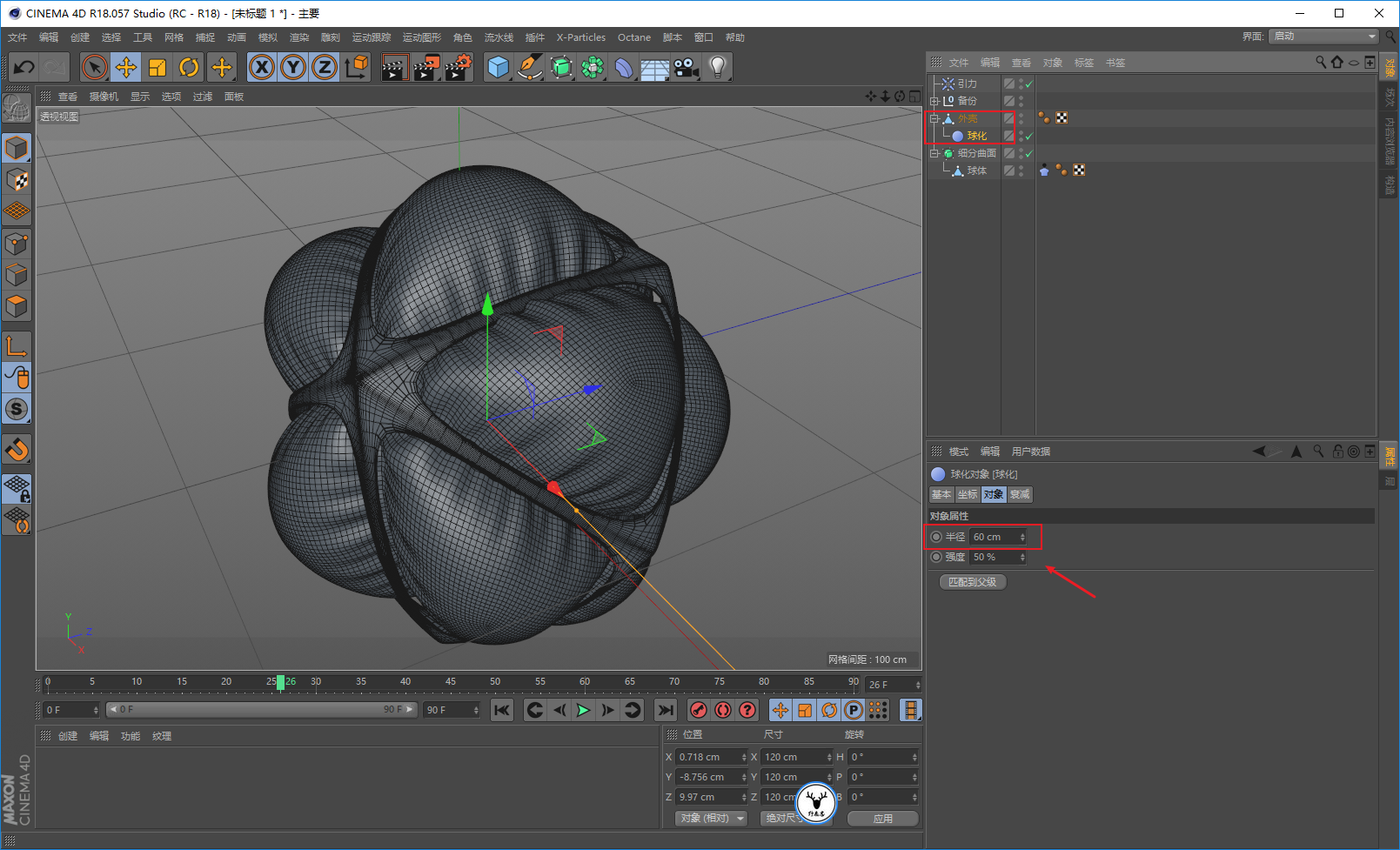
Task: Collapse the 外壳 object tree
Action: (934, 118)
